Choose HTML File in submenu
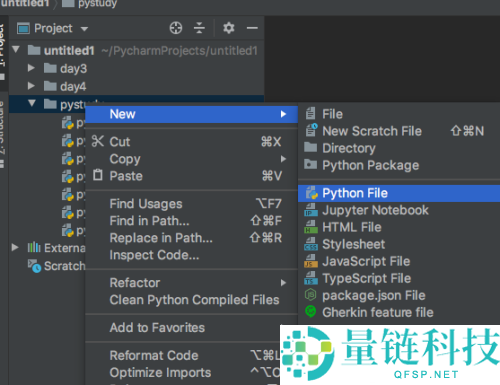 click(399, 227)
